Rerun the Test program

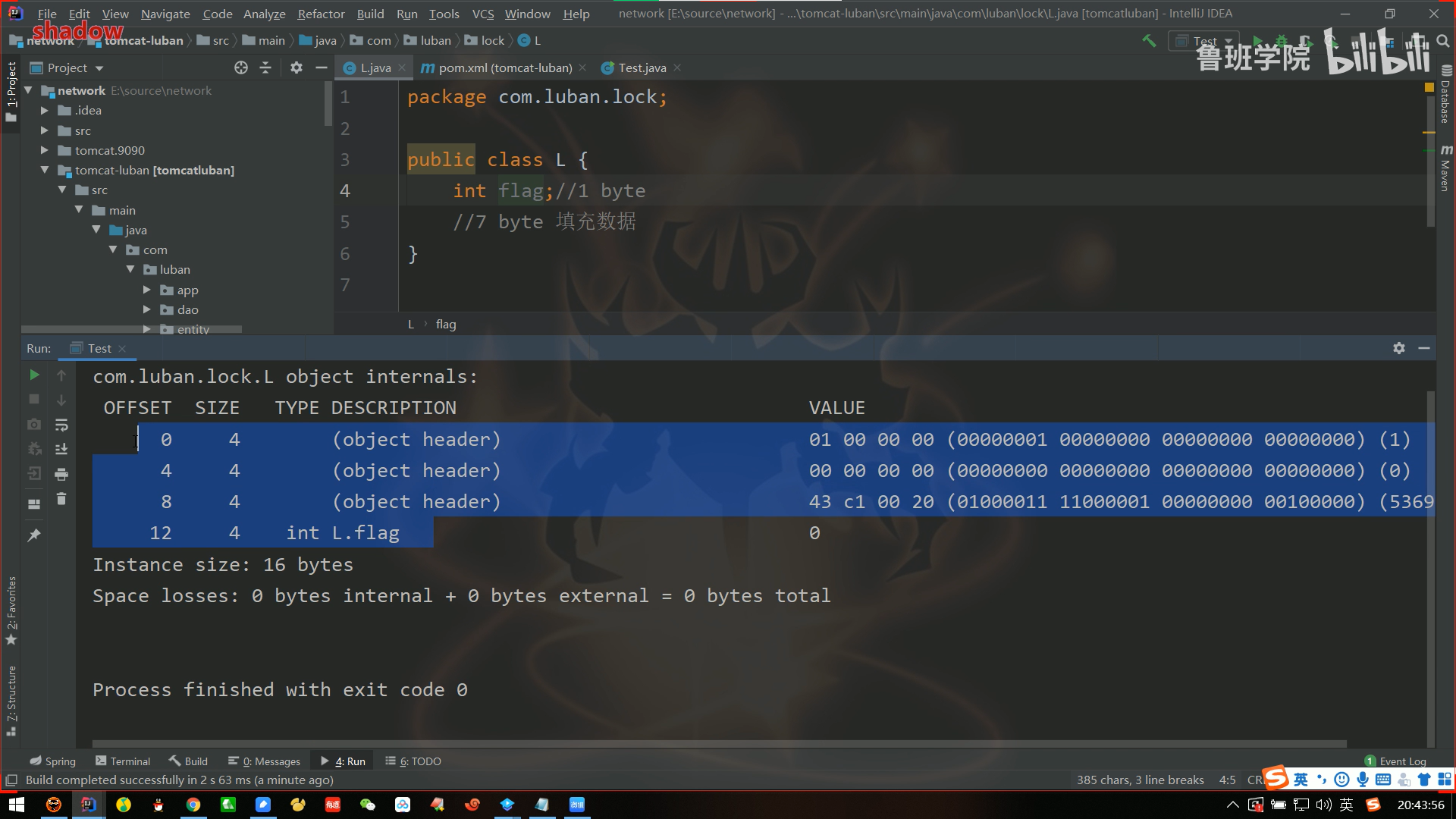pyautogui.click(x=34, y=375)
